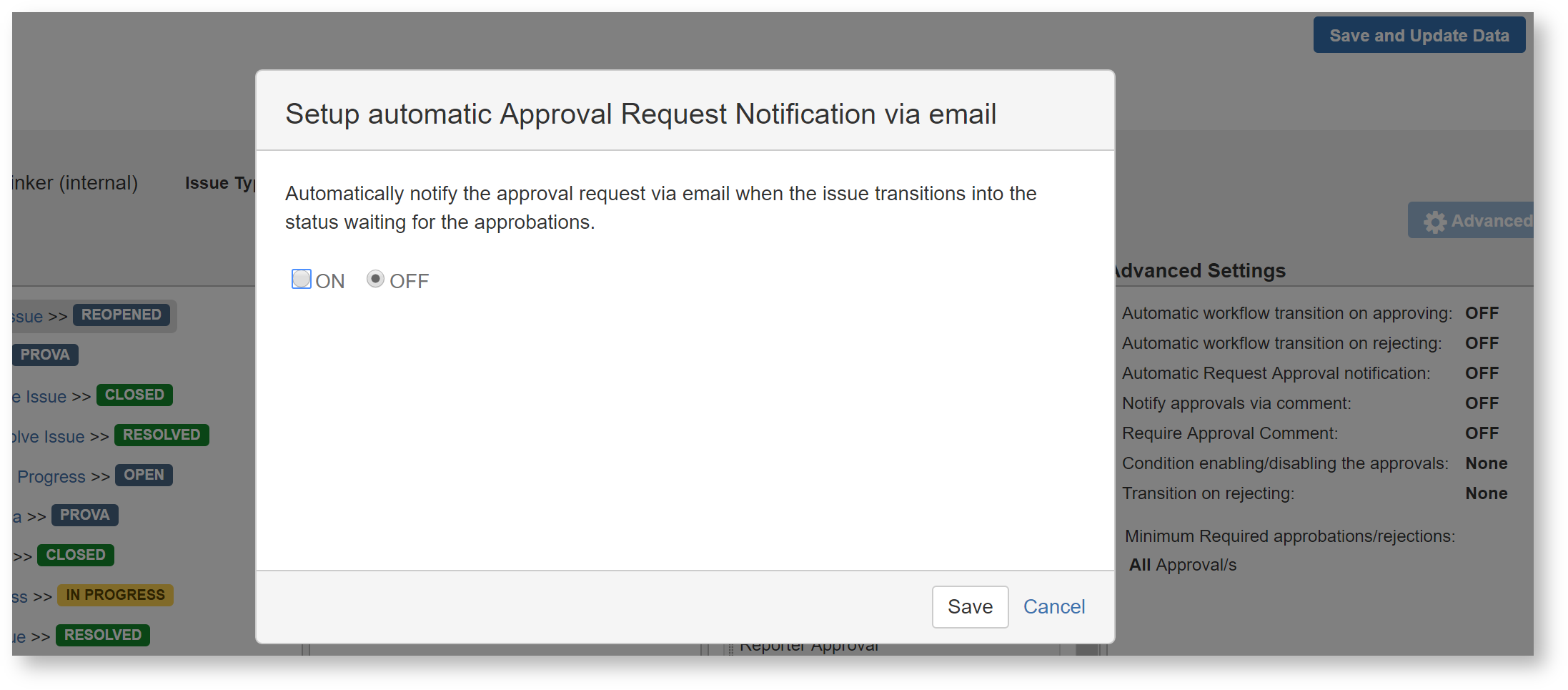Click the top standalone PROVA status badge
This screenshot has width=1568, height=690.
(45, 355)
